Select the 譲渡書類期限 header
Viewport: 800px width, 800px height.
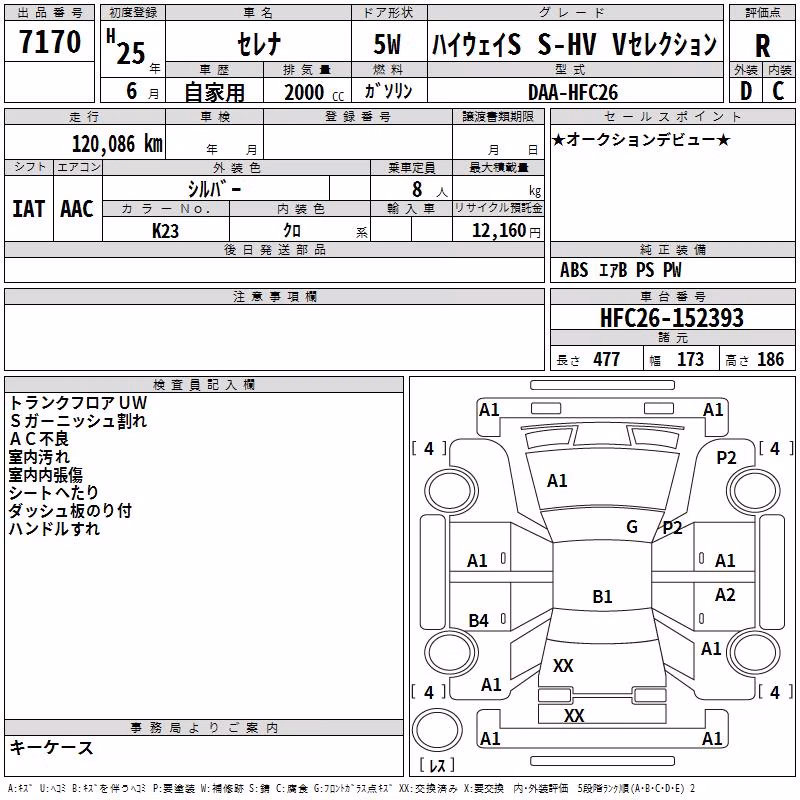[498, 117]
